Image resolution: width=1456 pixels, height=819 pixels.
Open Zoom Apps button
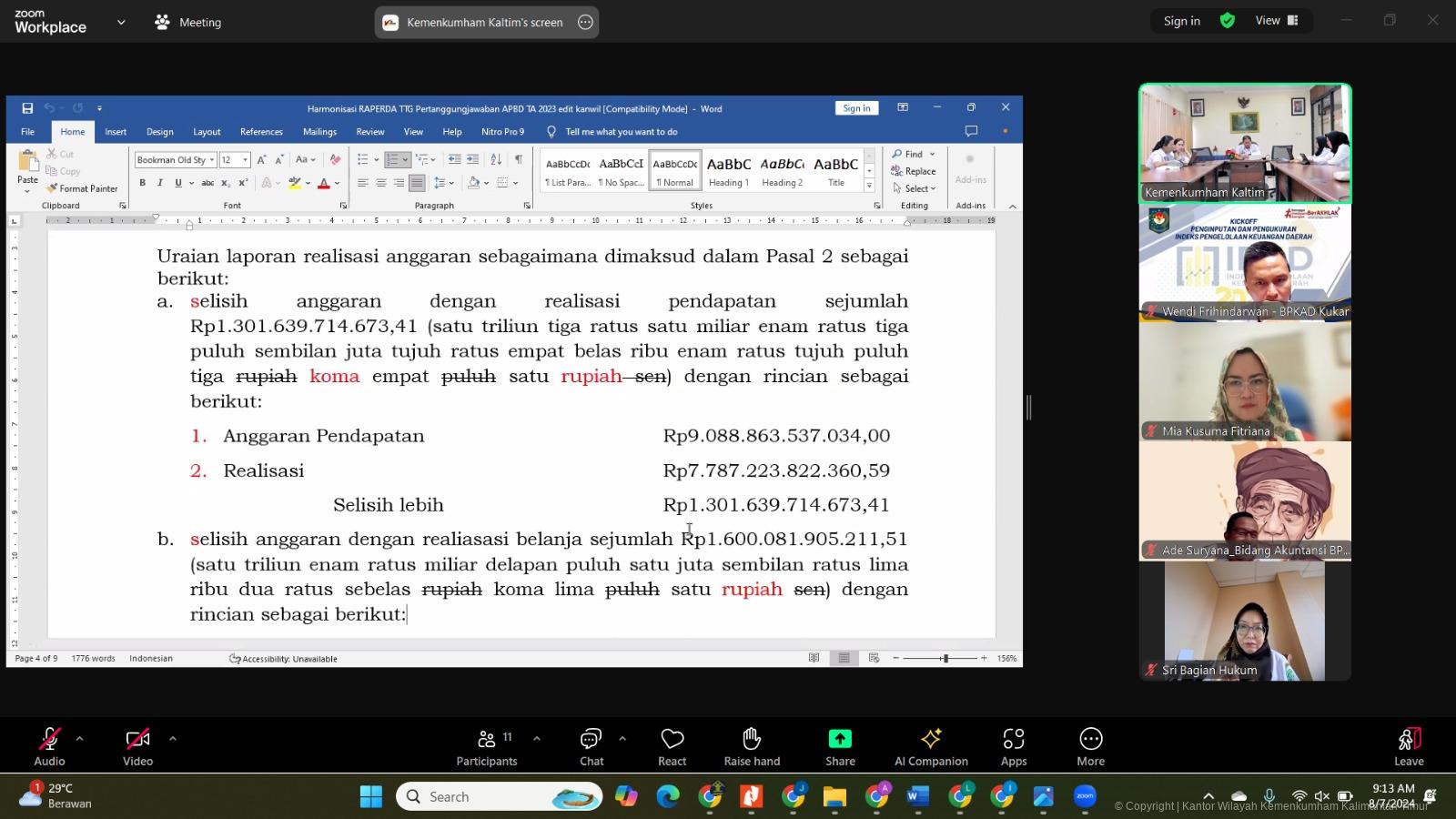click(x=1014, y=747)
